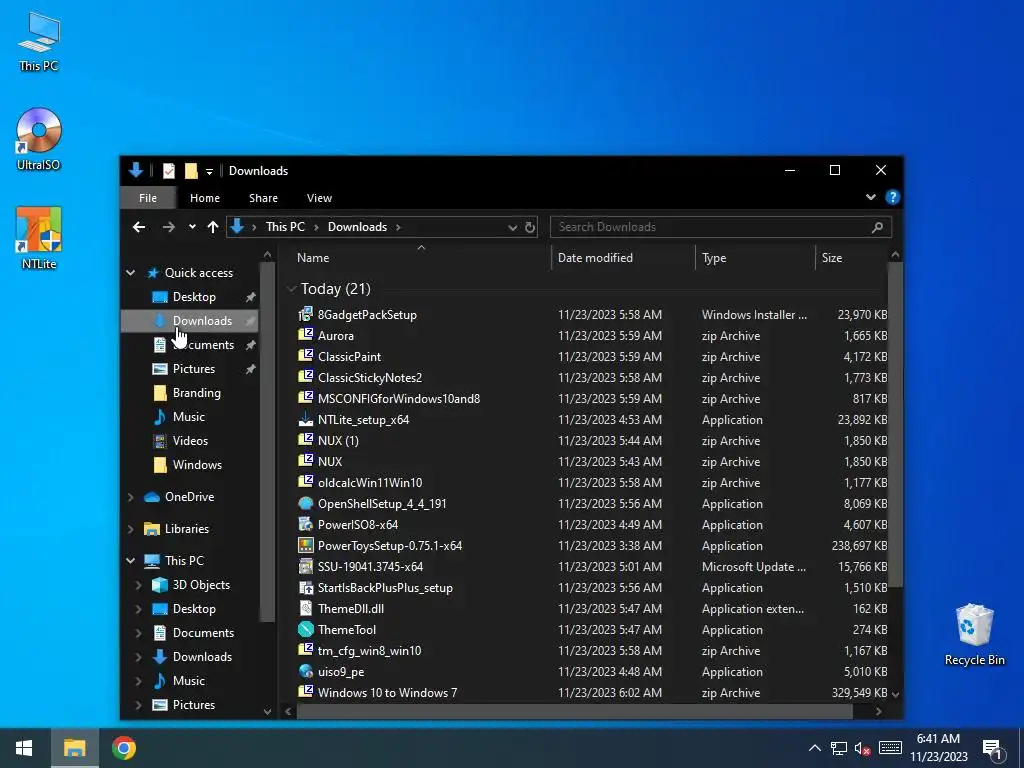Open the Recent locations dropdown arrow
The width and height of the screenshot is (1024, 768).
(192, 227)
